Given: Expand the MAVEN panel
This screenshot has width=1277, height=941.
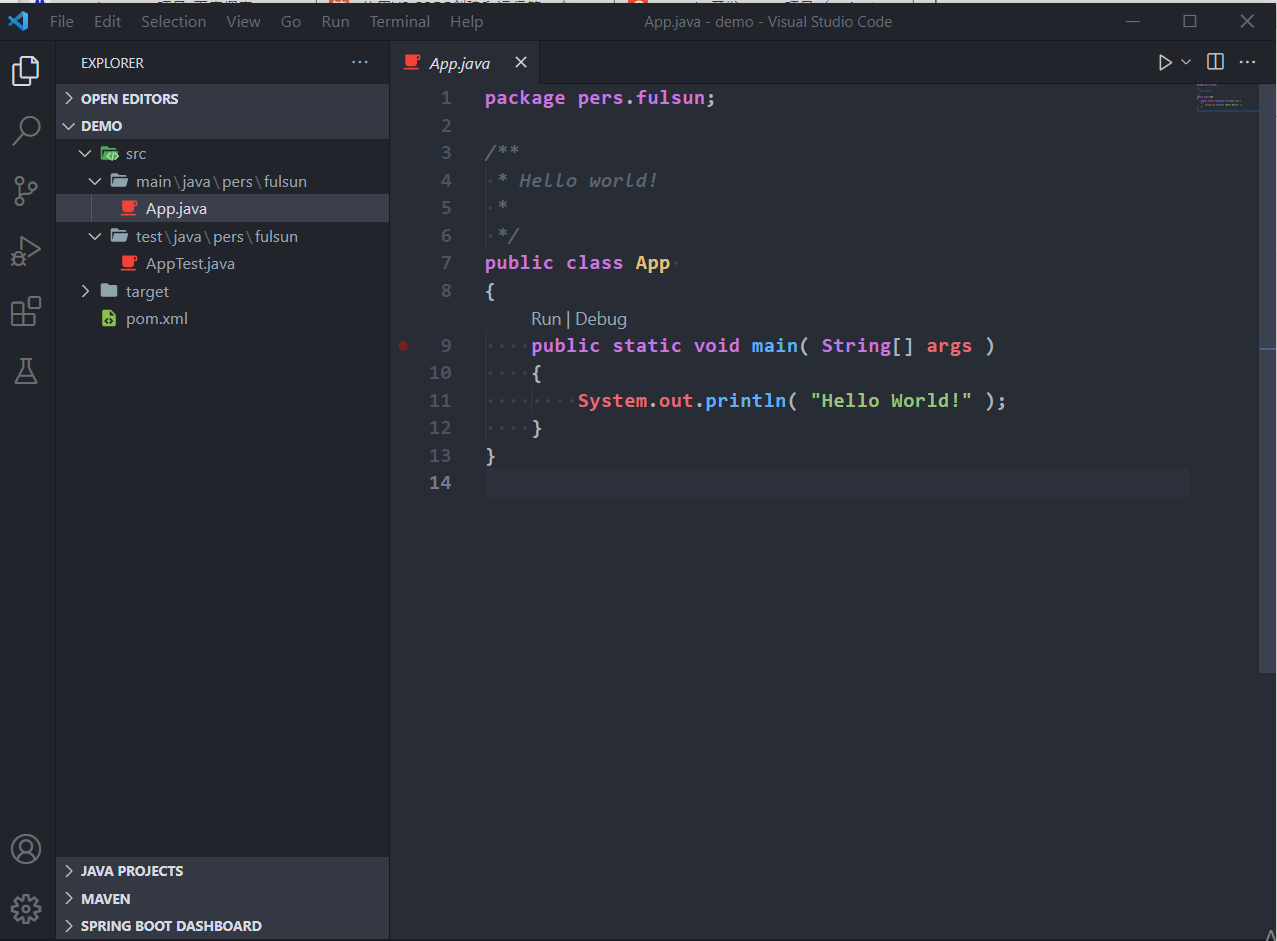Looking at the screenshot, I should 105,898.
